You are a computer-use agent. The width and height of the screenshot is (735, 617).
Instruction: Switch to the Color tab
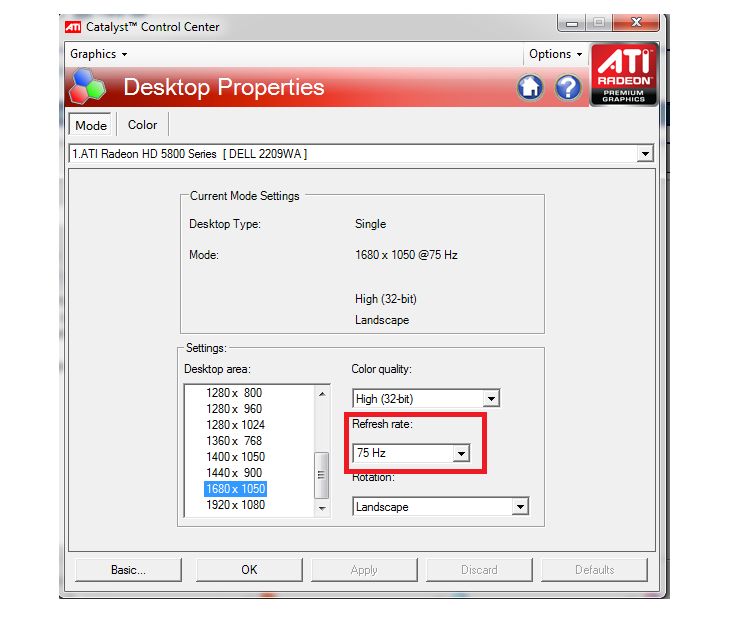[x=142, y=125]
